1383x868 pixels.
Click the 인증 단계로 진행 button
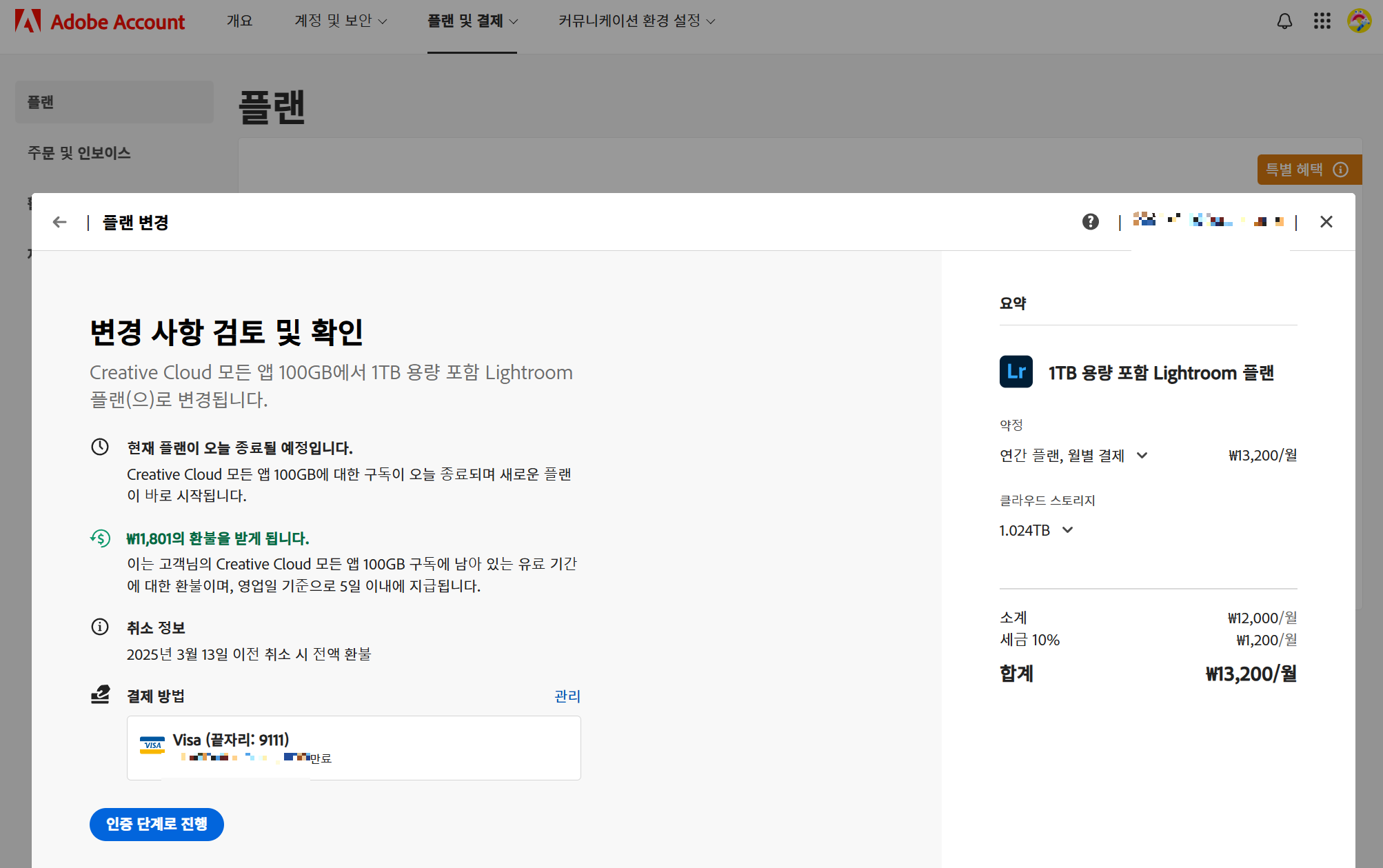[157, 824]
